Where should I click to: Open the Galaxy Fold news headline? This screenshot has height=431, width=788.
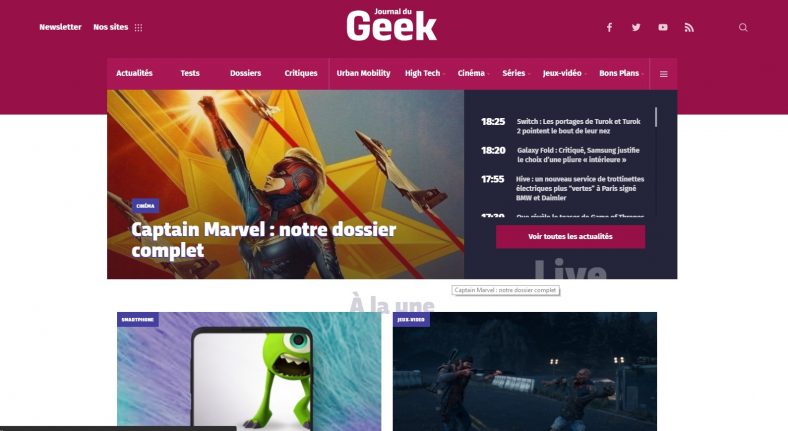(578, 155)
